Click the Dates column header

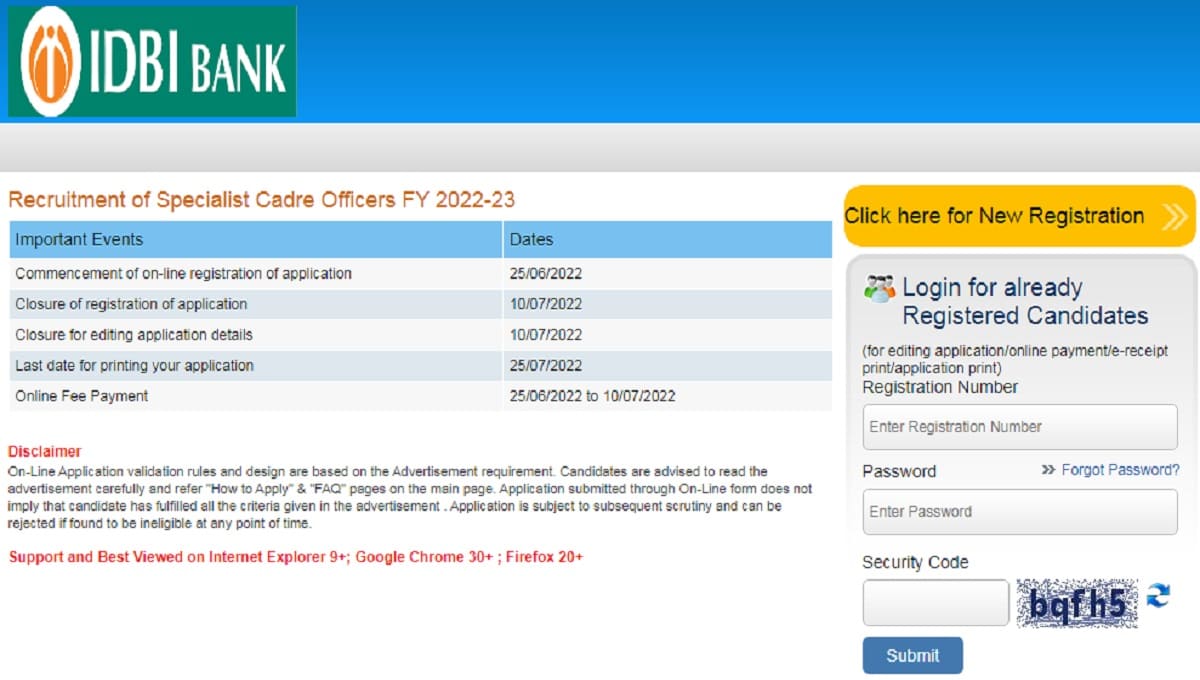(531, 240)
